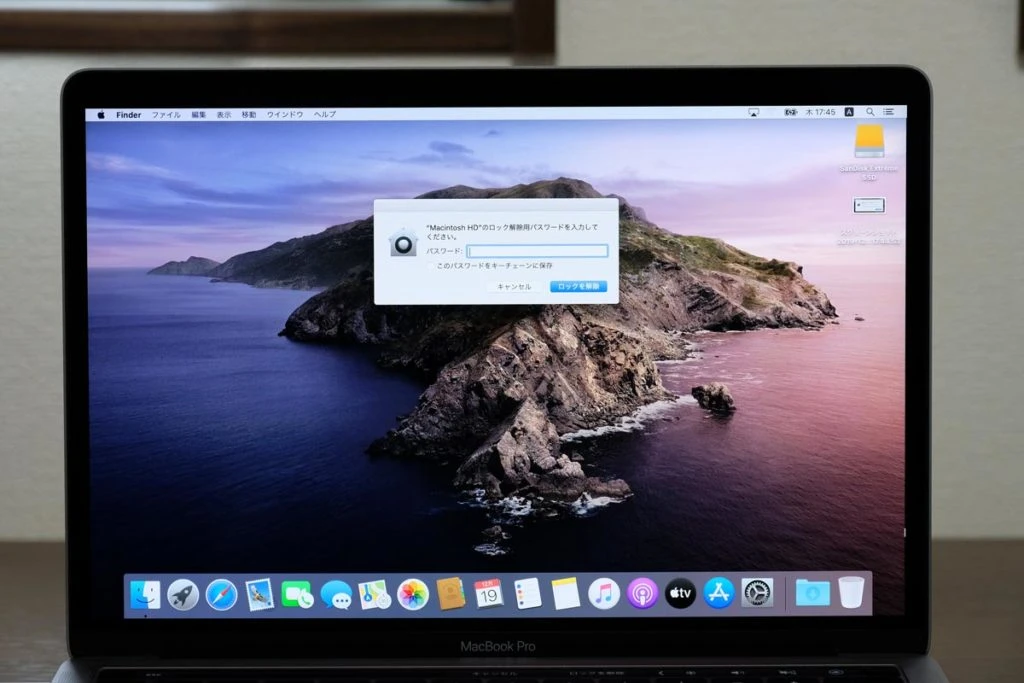This screenshot has height=683, width=1024.
Task: Launch the Music app icon
Action: 604,594
